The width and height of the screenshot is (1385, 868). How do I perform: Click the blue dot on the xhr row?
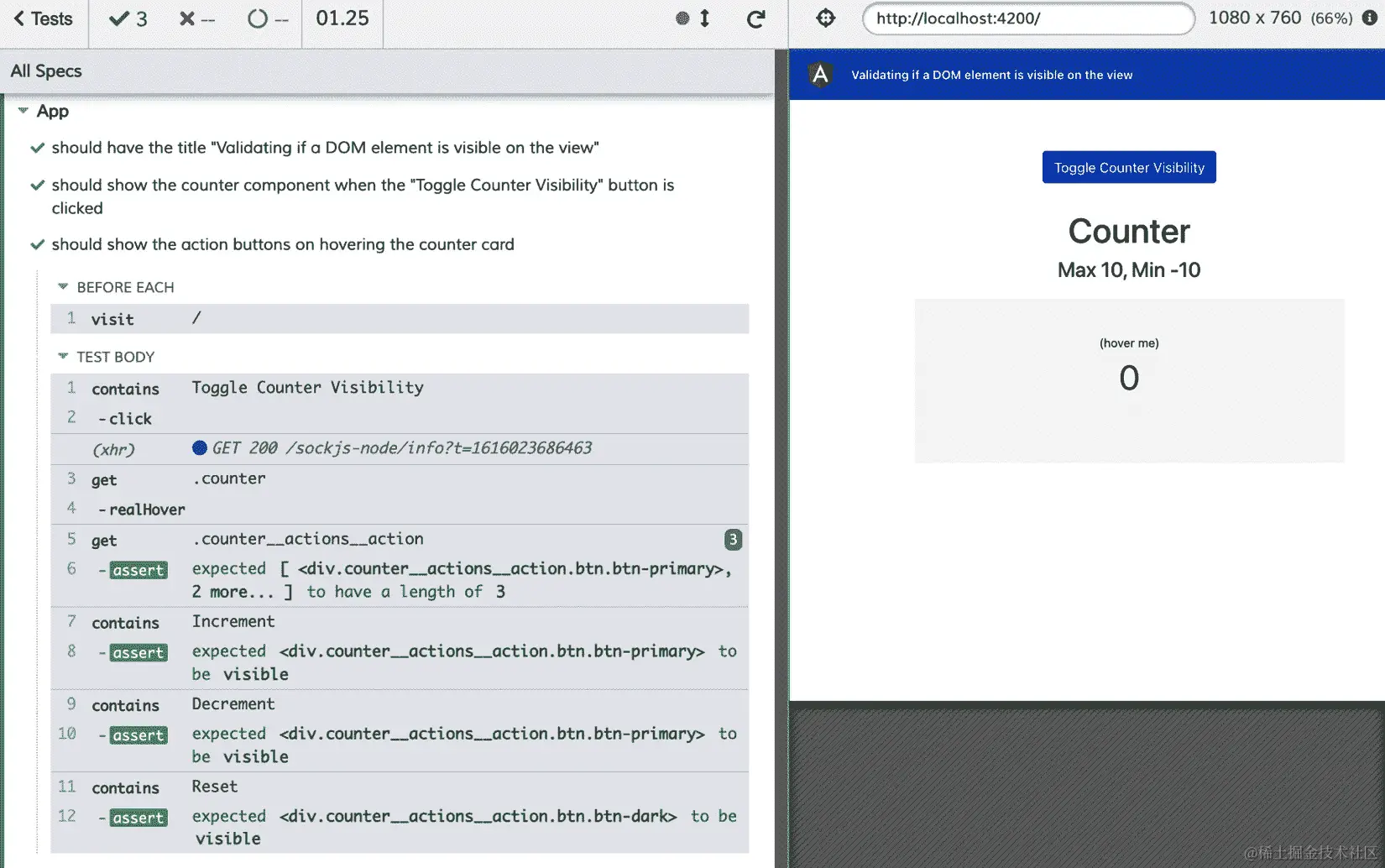(200, 447)
